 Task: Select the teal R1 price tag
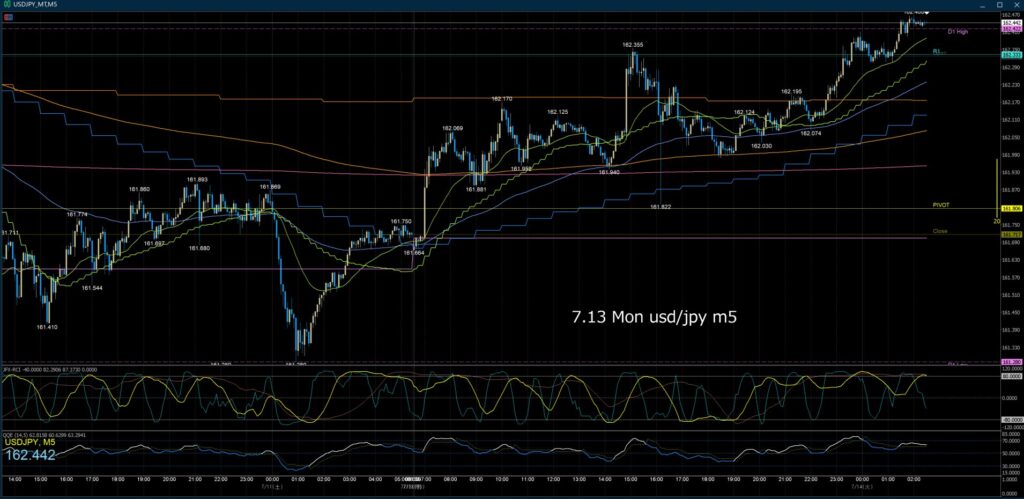tap(1010, 55)
